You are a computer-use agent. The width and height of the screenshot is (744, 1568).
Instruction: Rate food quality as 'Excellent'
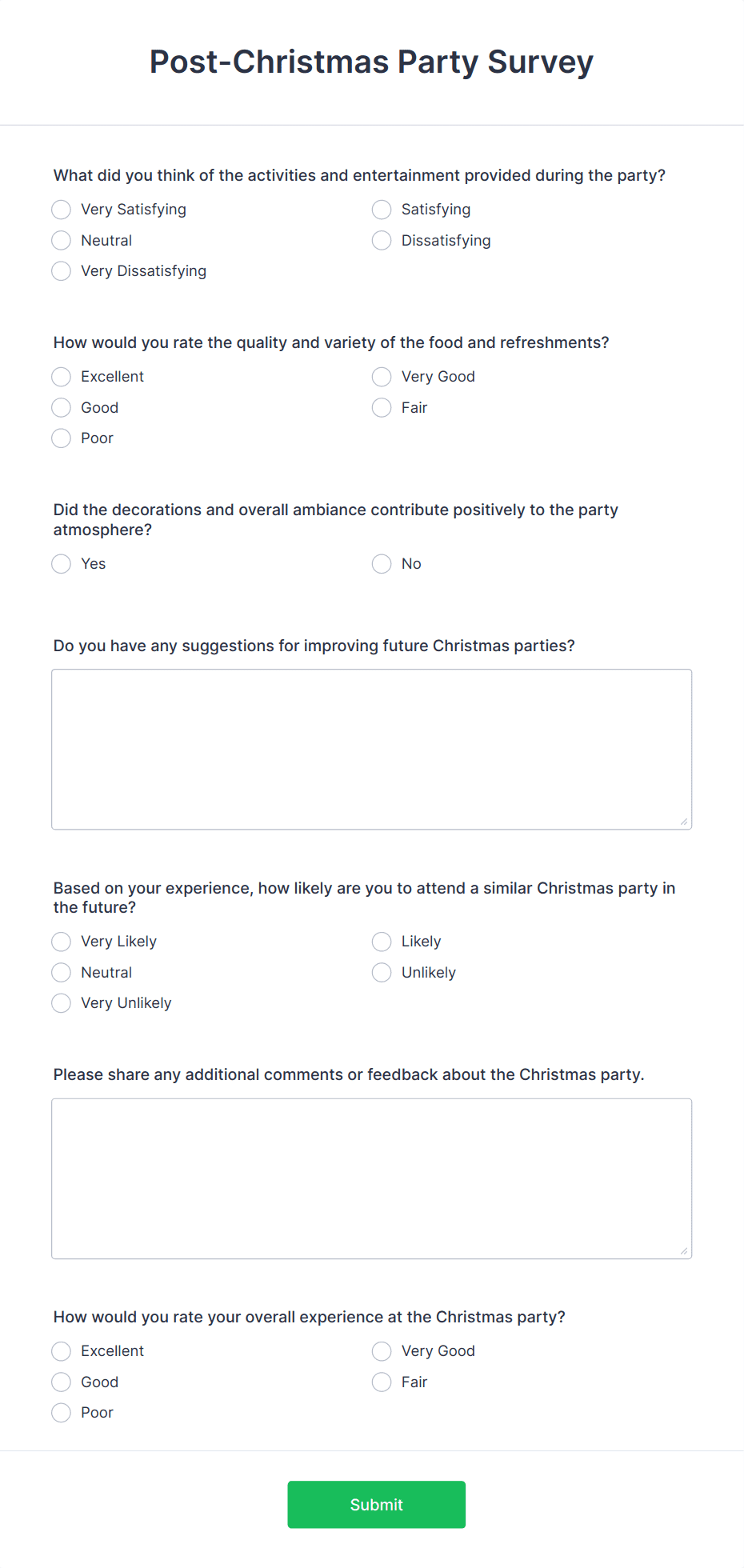click(x=61, y=377)
